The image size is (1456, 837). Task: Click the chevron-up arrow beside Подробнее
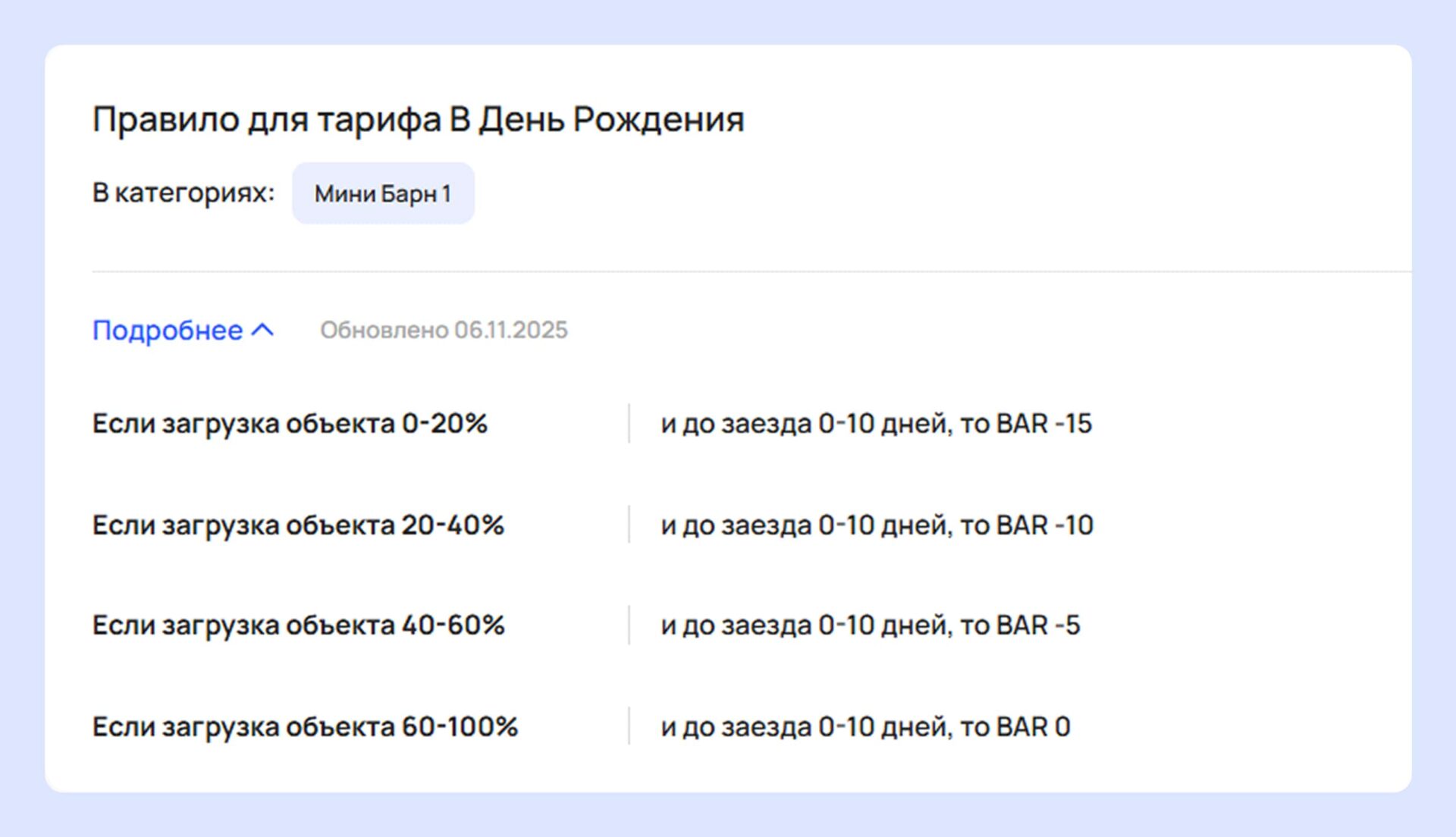pos(262,331)
